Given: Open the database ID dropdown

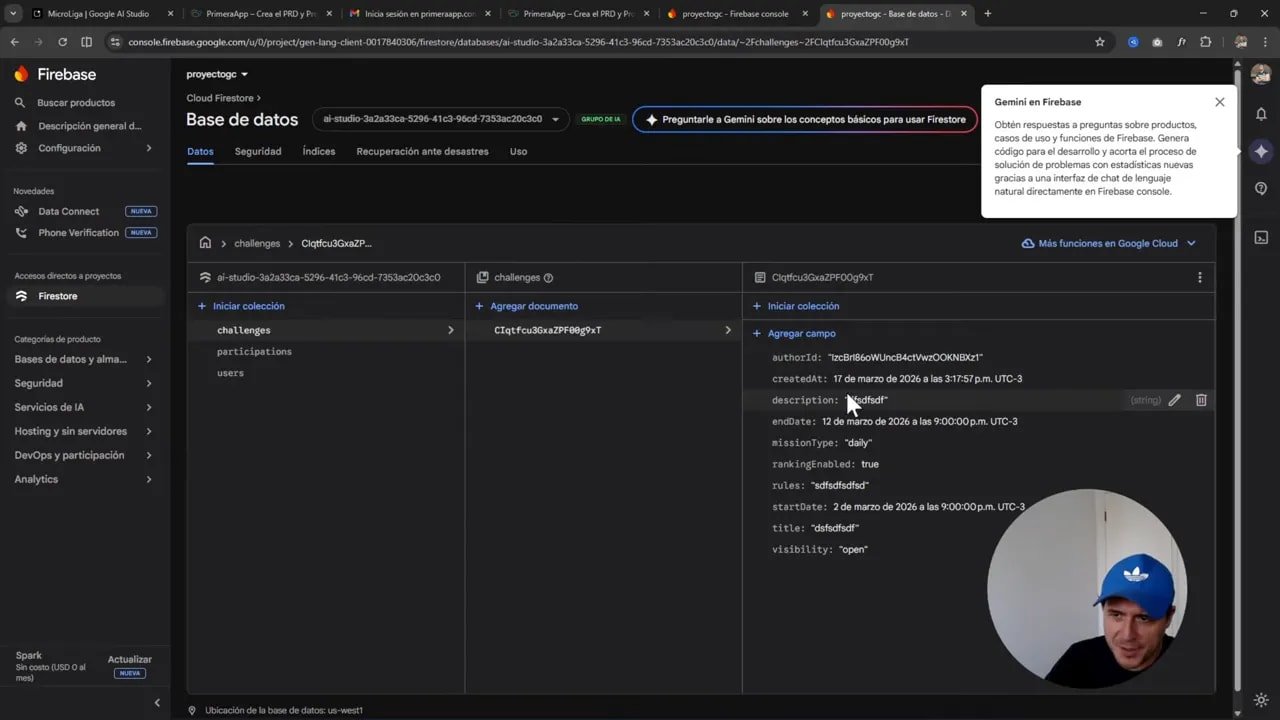Looking at the screenshot, I should (x=554, y=118).
